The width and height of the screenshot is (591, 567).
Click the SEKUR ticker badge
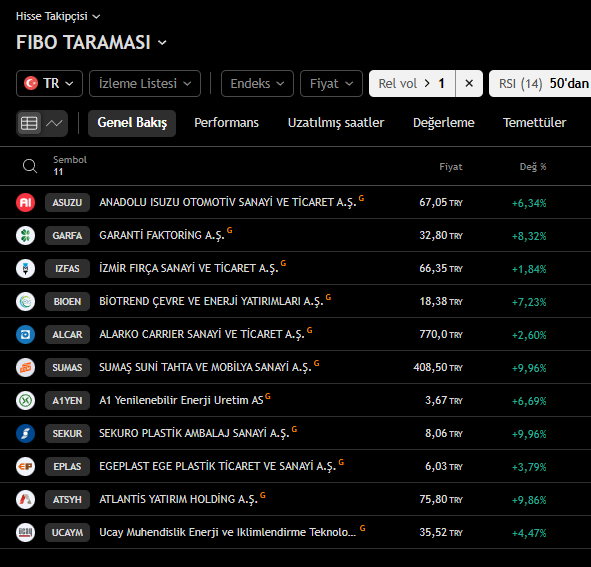click(67, 433)
